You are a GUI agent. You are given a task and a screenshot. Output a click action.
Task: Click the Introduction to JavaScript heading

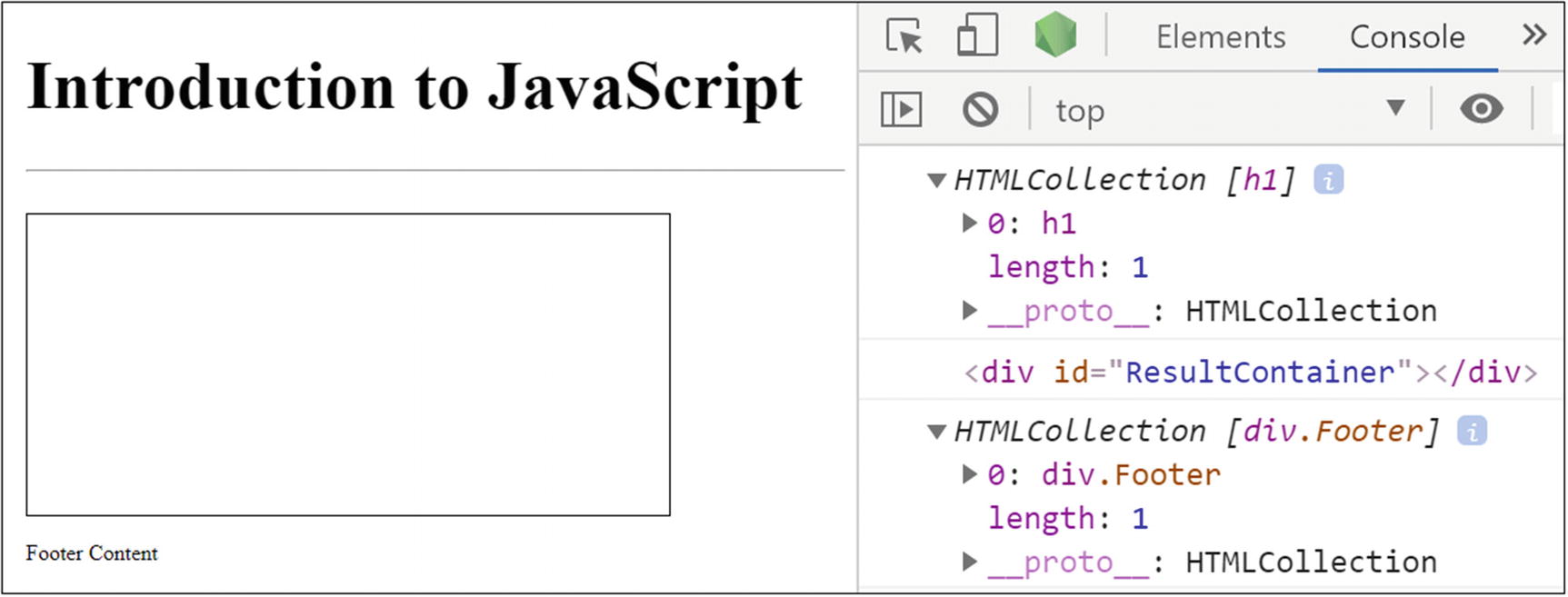[414, 87]
